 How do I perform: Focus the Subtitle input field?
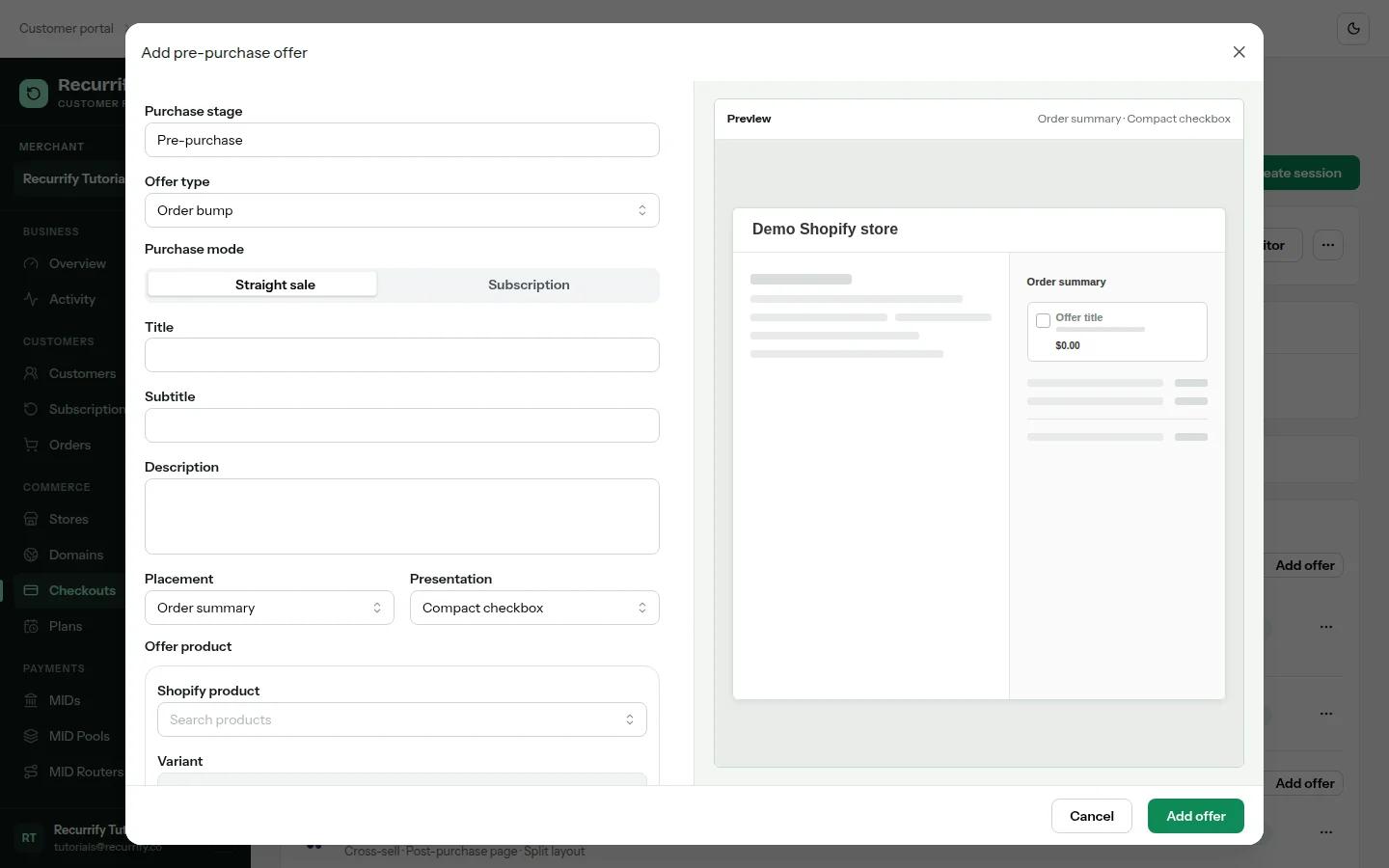tap(402, 425)
